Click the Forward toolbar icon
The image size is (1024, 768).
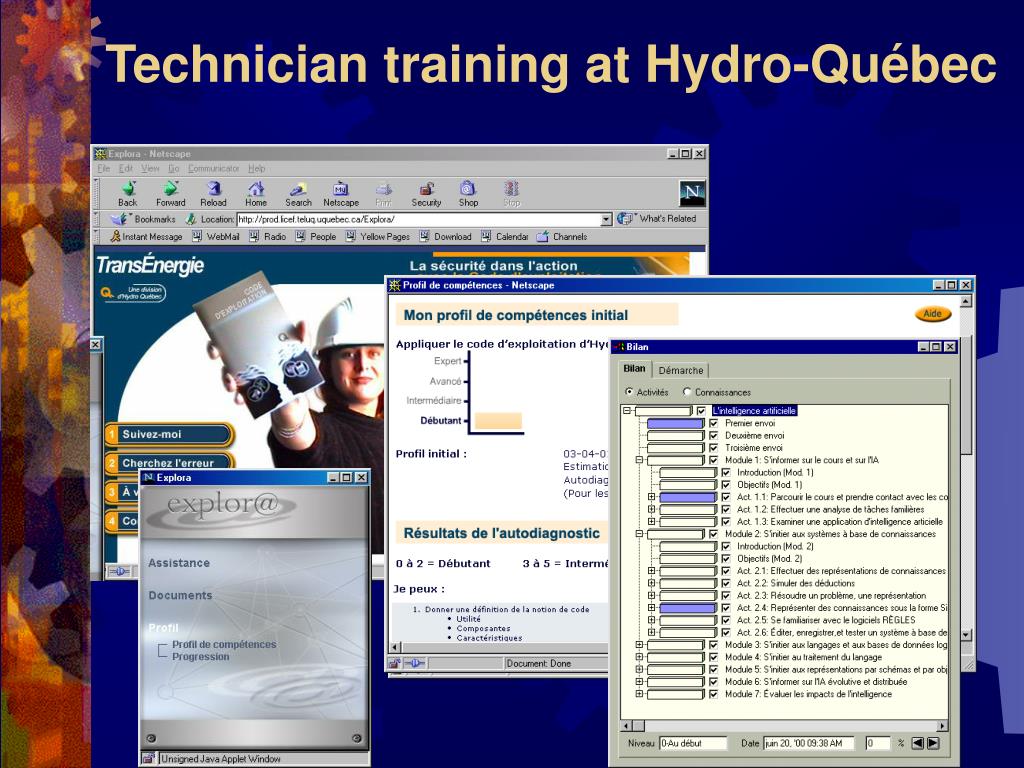pos(170,194)
